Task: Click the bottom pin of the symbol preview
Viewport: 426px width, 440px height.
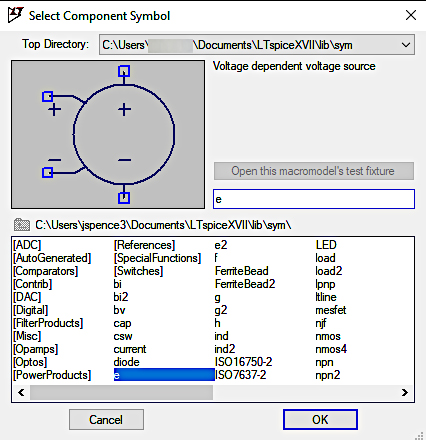Action: [x=124, y=198]
